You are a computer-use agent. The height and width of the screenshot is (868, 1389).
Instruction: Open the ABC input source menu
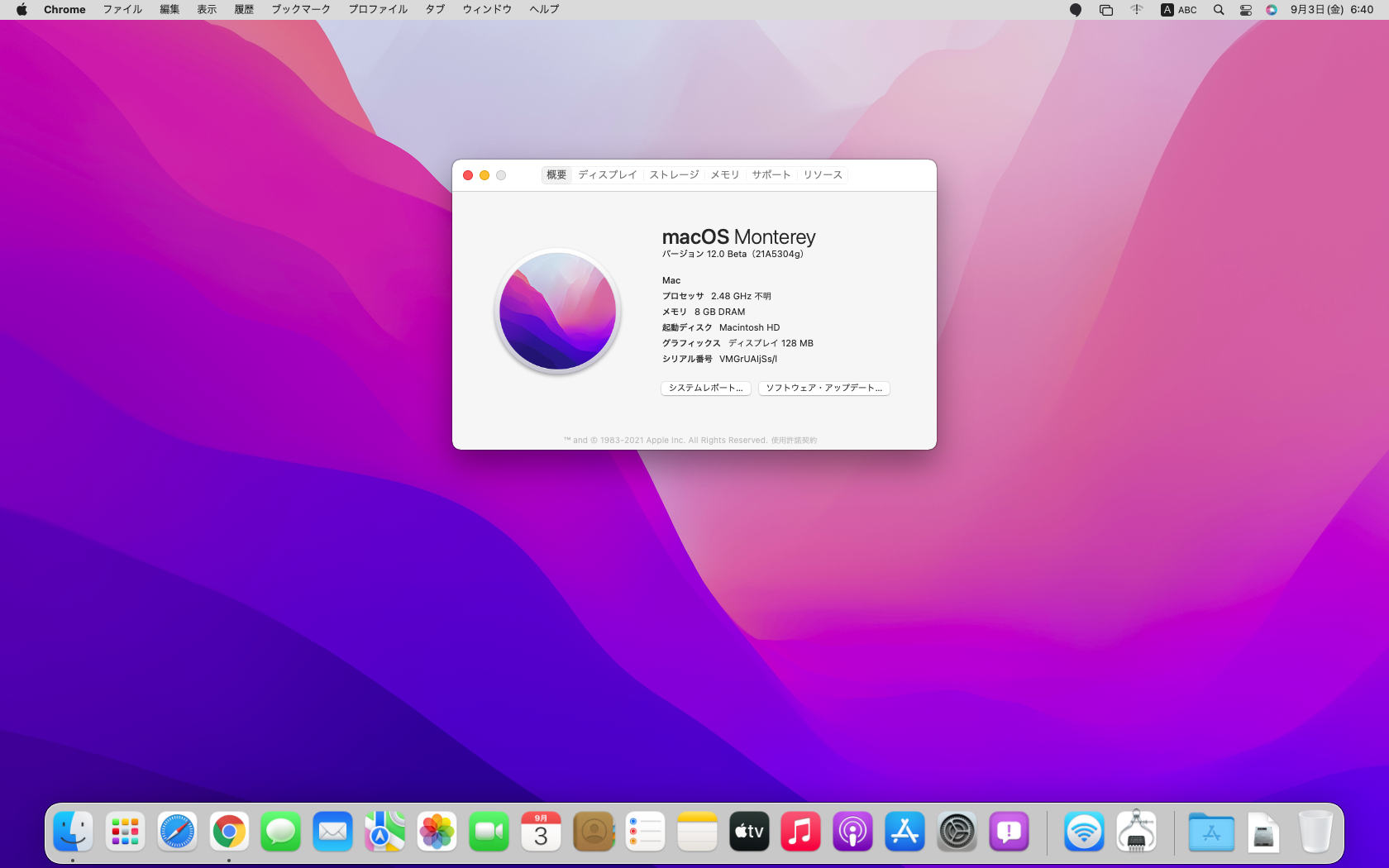[1179, 10]
